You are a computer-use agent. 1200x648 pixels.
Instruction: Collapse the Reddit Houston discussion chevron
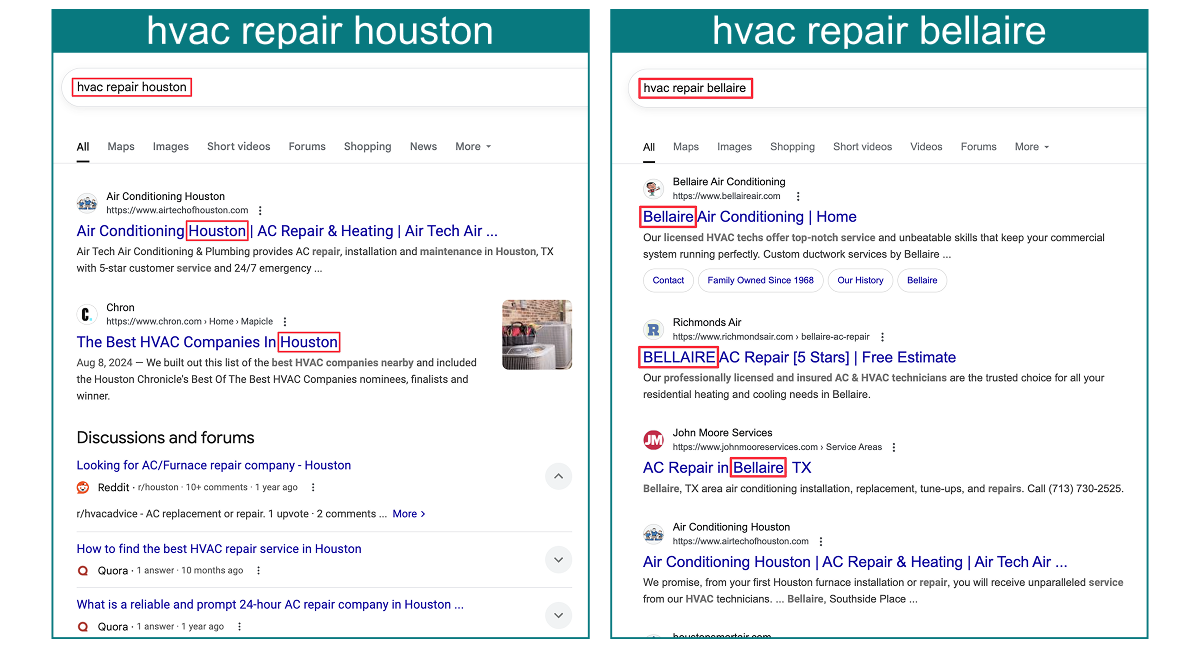pyautogui.click(x=558, y=477)
